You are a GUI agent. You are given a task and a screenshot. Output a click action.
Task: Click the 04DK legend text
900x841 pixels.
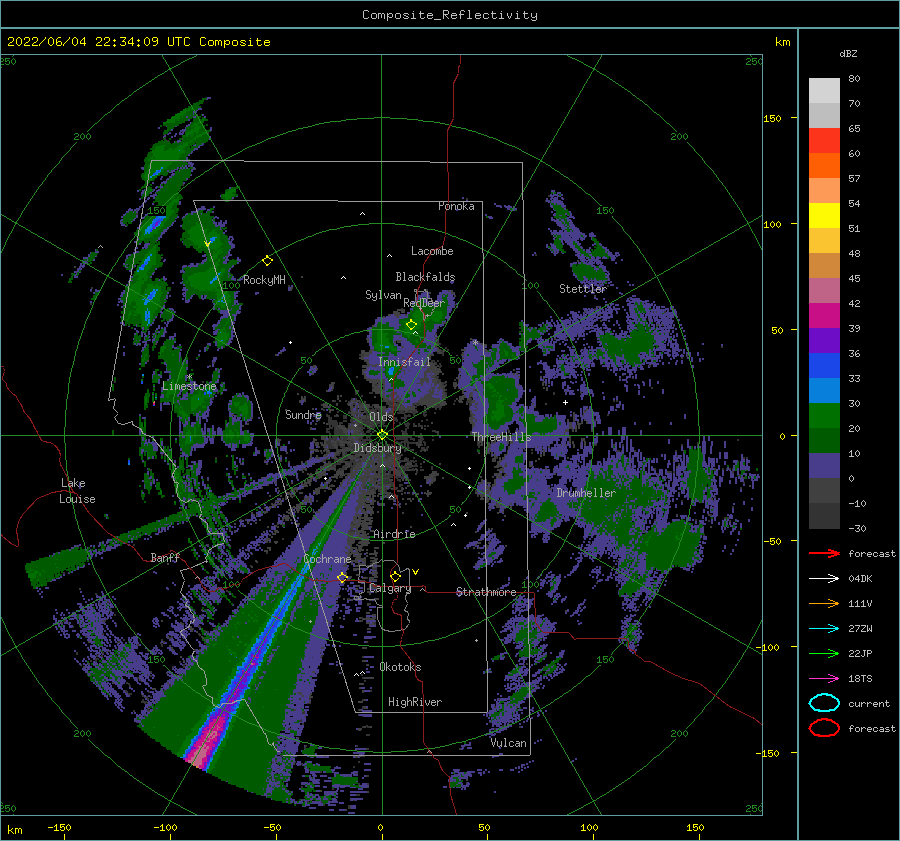click(x=860, y=578)
